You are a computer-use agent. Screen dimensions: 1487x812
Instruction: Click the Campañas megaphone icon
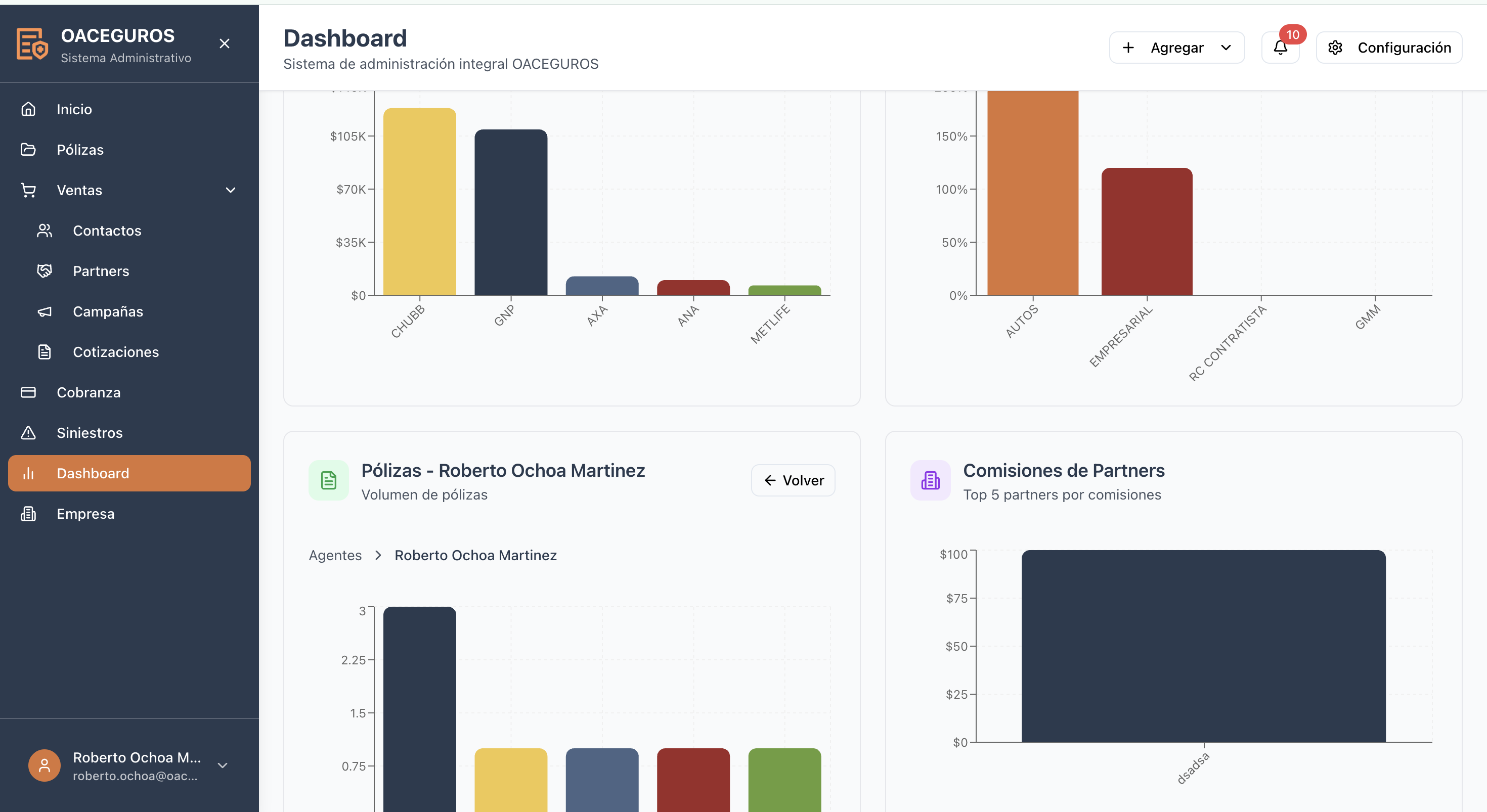click(x=45, y=311)
